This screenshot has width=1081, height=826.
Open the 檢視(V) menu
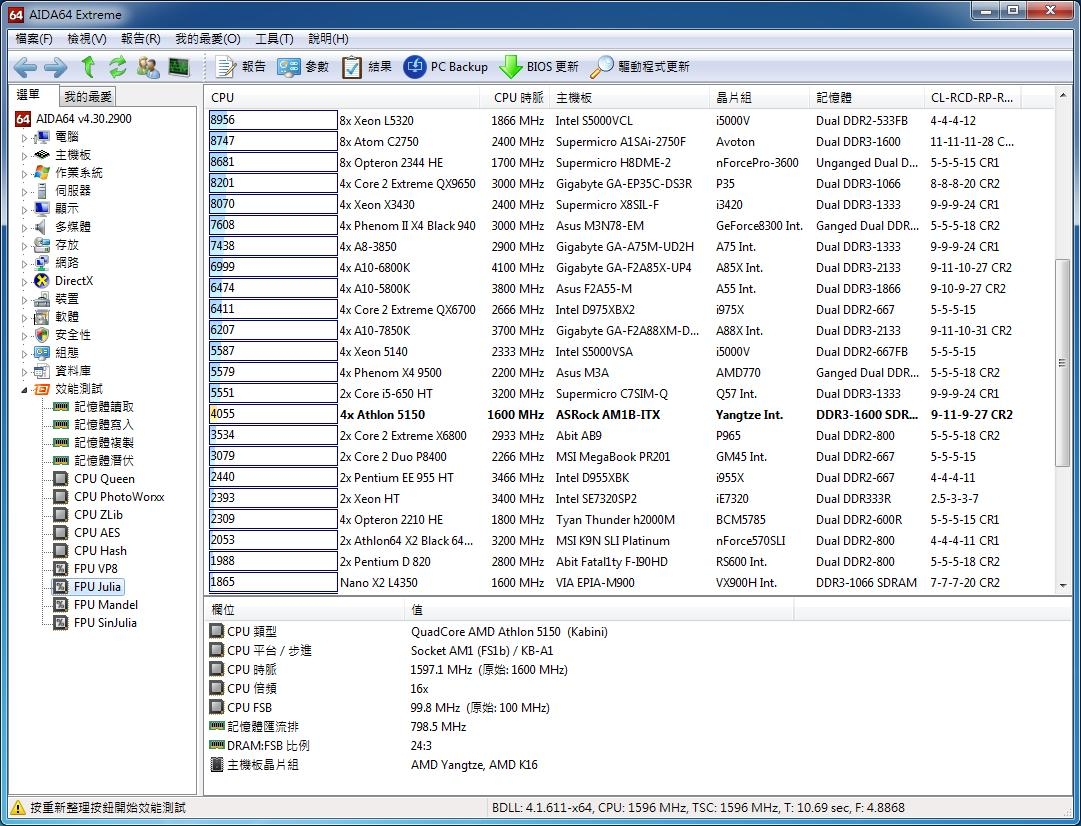point(87,39)
